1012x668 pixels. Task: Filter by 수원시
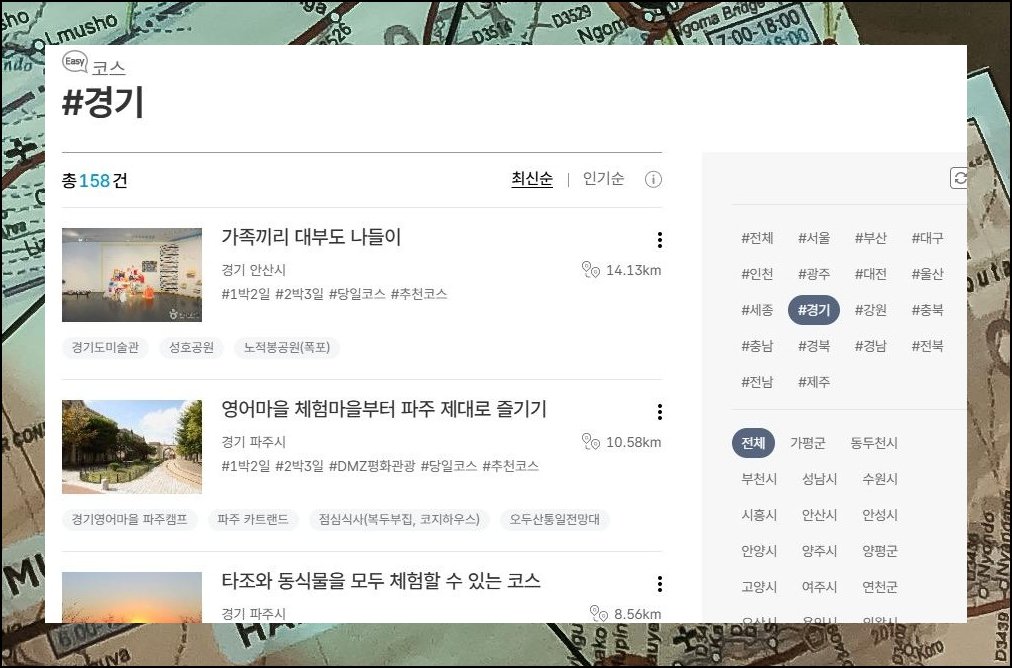pos(880,479)
